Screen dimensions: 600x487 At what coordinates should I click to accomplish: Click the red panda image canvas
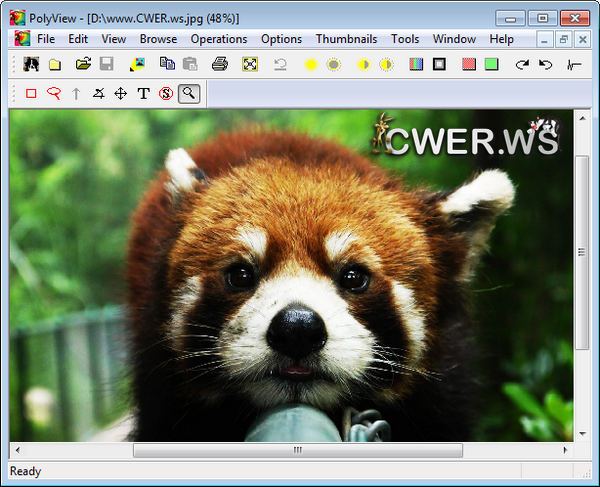pos(292,275)
